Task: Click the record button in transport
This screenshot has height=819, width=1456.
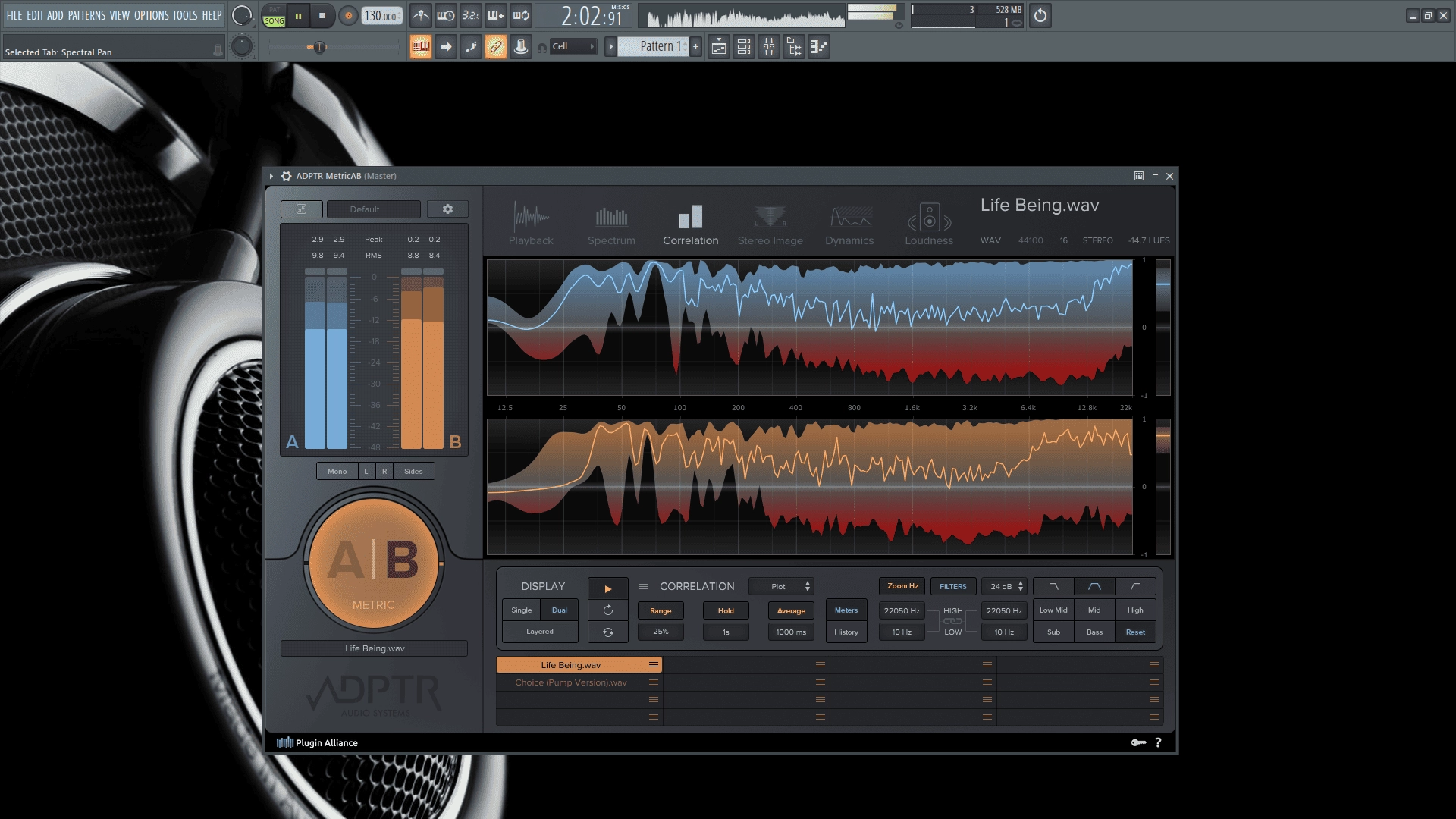Action: tap(348, 15)
